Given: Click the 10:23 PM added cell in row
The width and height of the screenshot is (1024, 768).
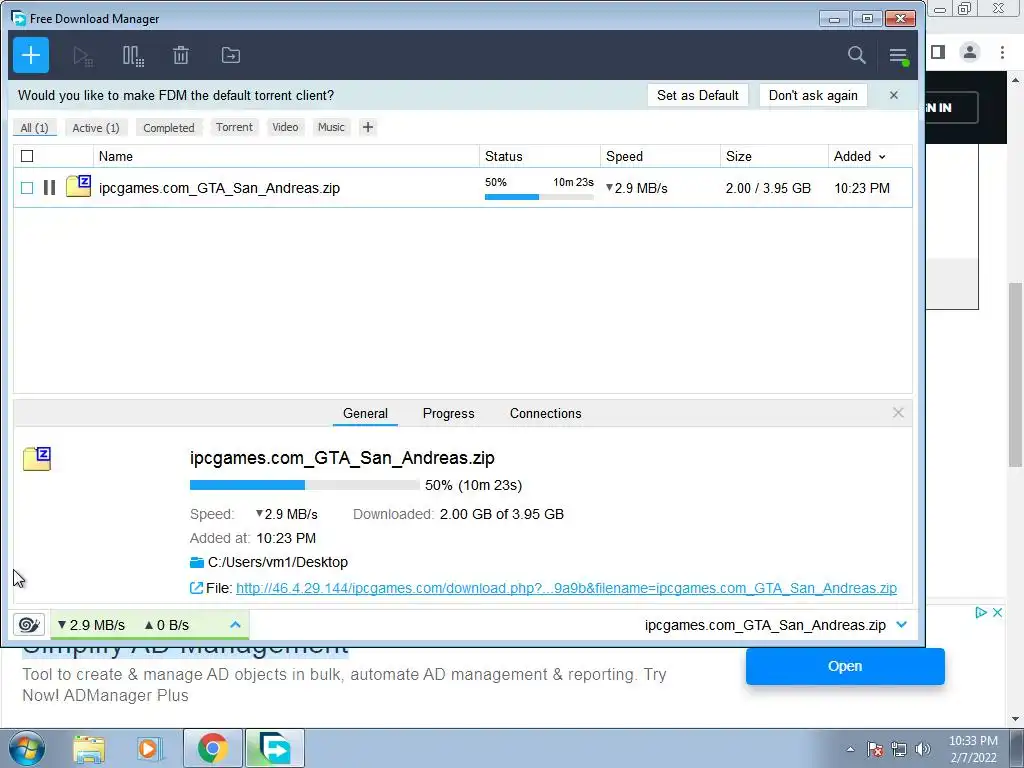Looking at the screenshot, I should 862,188.
